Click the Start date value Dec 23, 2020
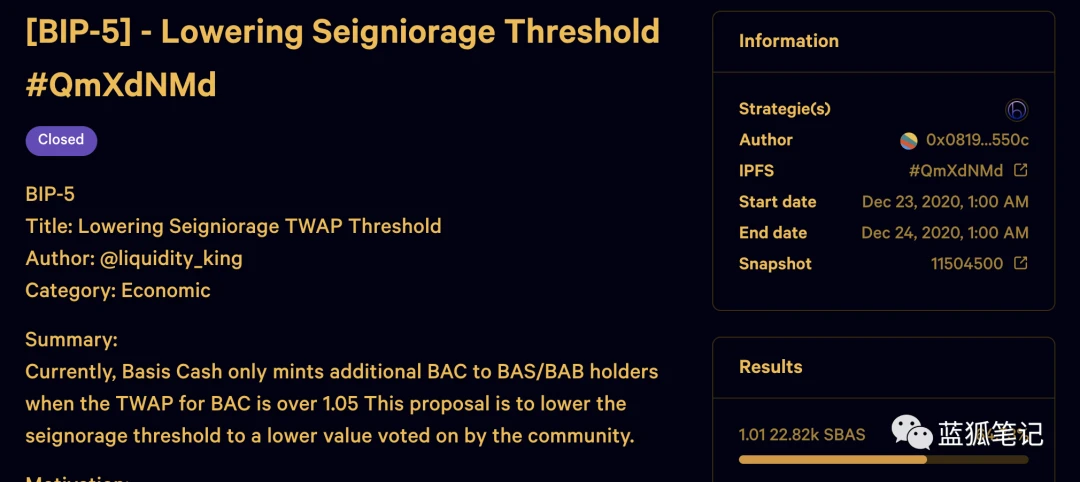Screen dimensions: 1080x482 coord(945,202)
